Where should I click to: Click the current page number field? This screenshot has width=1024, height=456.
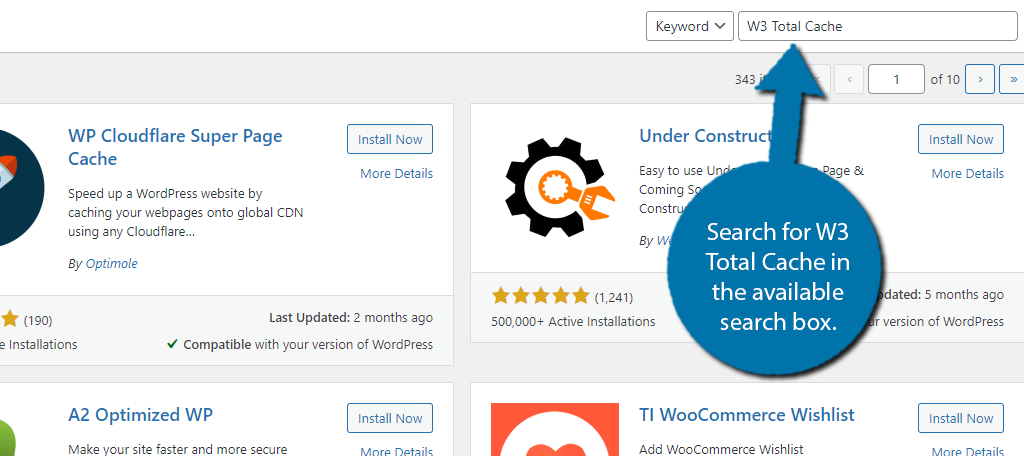[896, 79]
